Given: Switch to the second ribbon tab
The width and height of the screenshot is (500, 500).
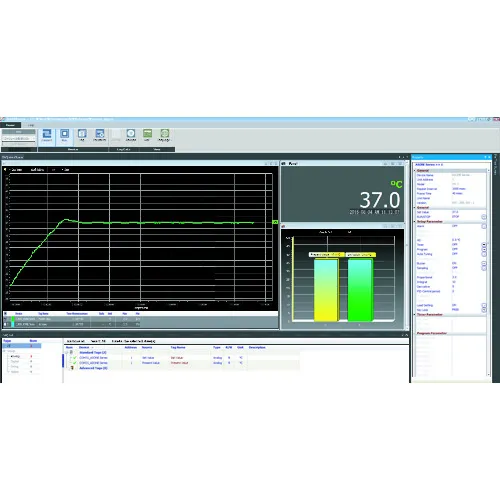Looking at the screenshot, I should point(31,125).
